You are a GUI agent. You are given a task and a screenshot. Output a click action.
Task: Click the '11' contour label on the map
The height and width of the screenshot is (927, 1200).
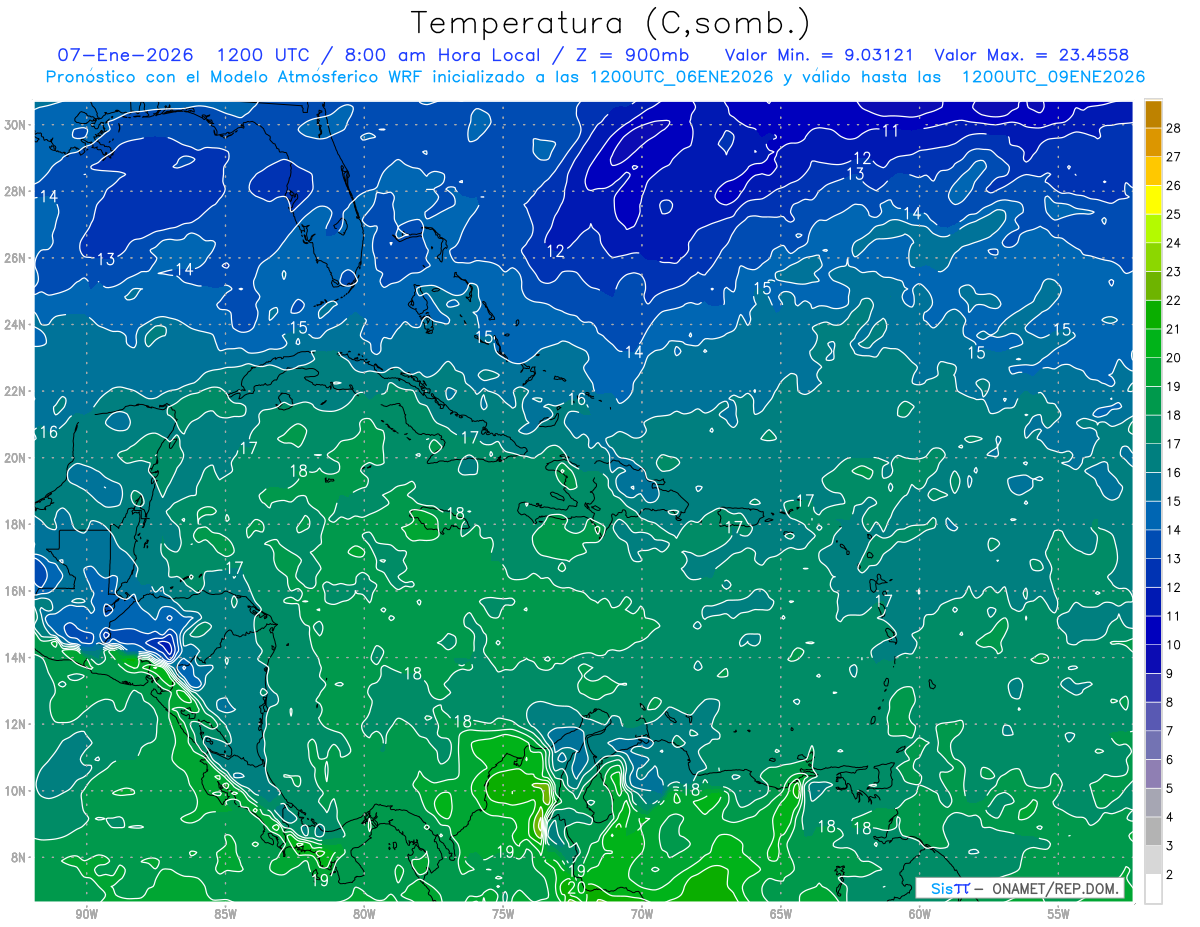click(x=890, y=131)
